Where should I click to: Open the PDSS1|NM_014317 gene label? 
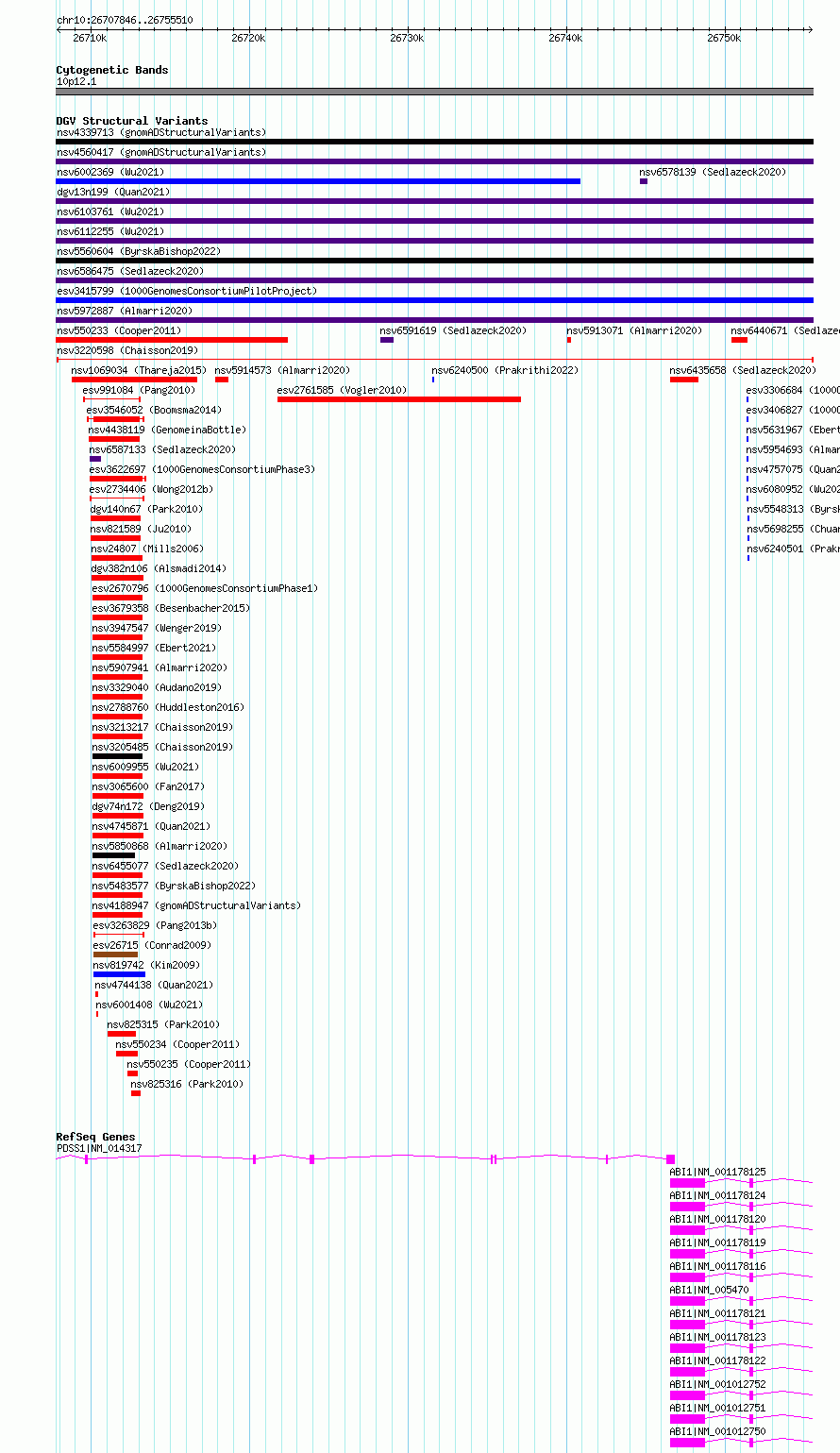[99, 1148]
